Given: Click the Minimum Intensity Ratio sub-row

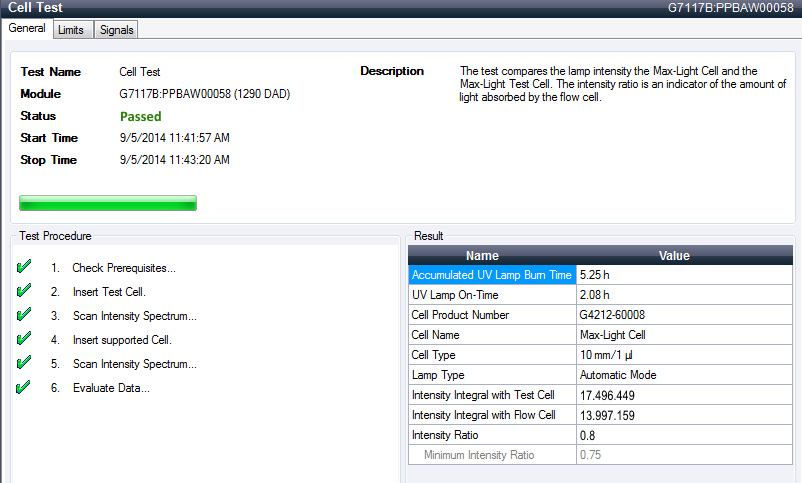Looking at the screenshot, I should coord(479,455).
